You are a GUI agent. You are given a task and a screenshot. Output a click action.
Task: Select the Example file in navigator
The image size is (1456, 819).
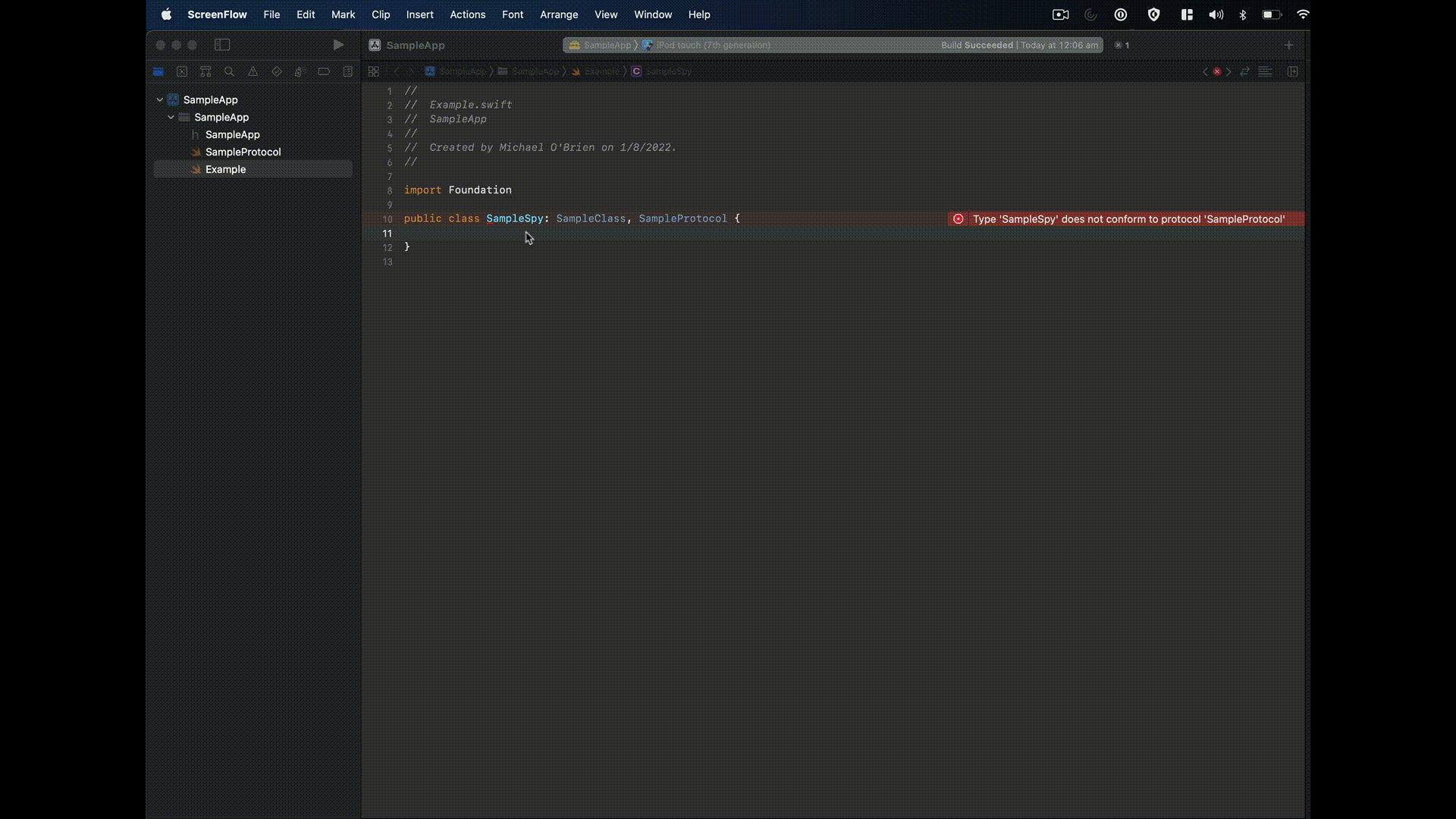253,169
